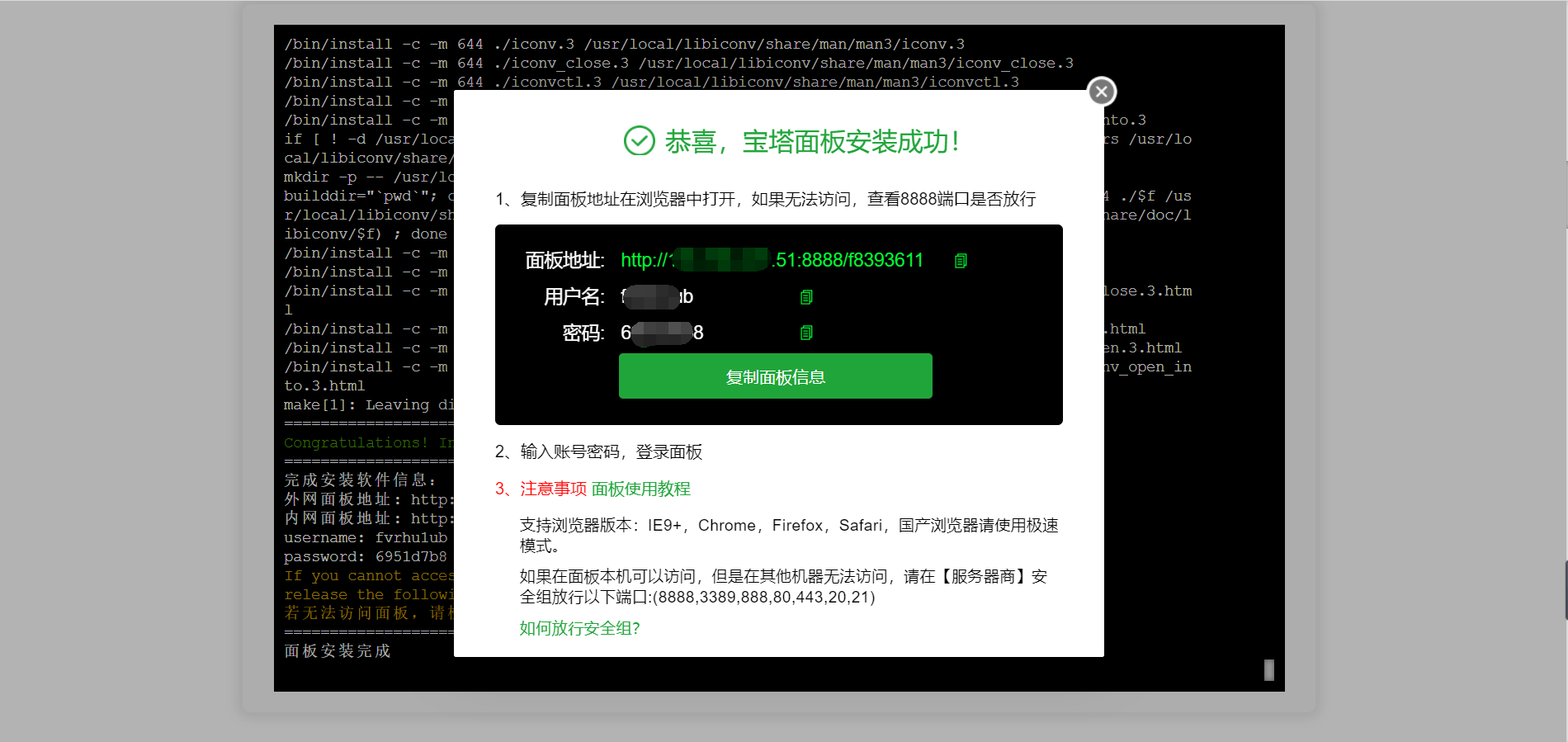Copy the password using its copy icon

(x=806, y=333)
